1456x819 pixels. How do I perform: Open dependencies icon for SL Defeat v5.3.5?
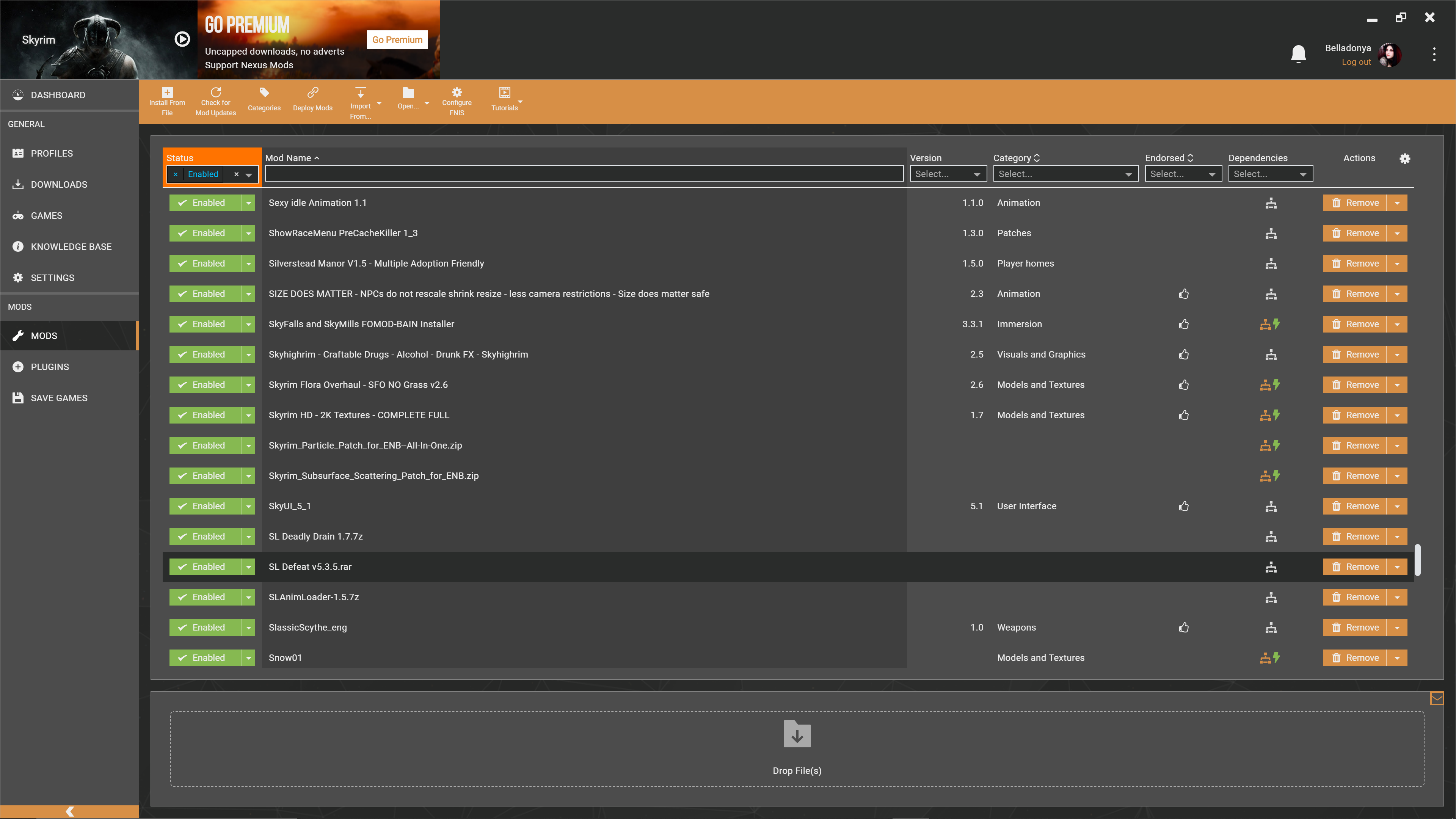tap(1271, 567)
